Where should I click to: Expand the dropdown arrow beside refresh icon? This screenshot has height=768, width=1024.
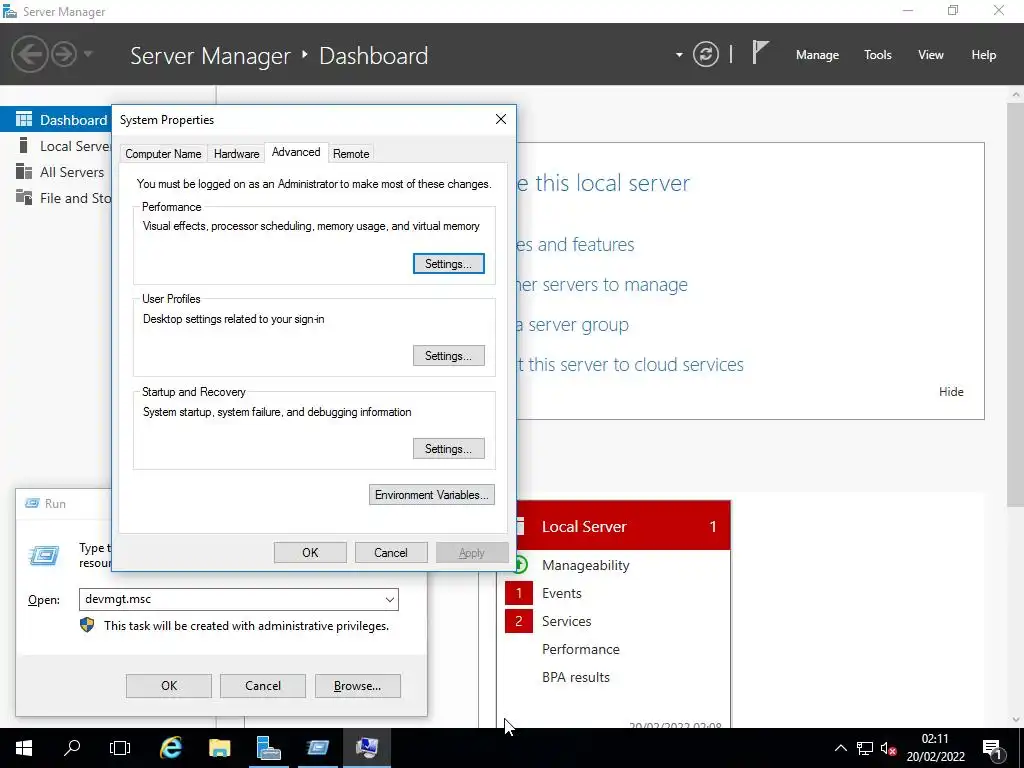tap(679, 55)
